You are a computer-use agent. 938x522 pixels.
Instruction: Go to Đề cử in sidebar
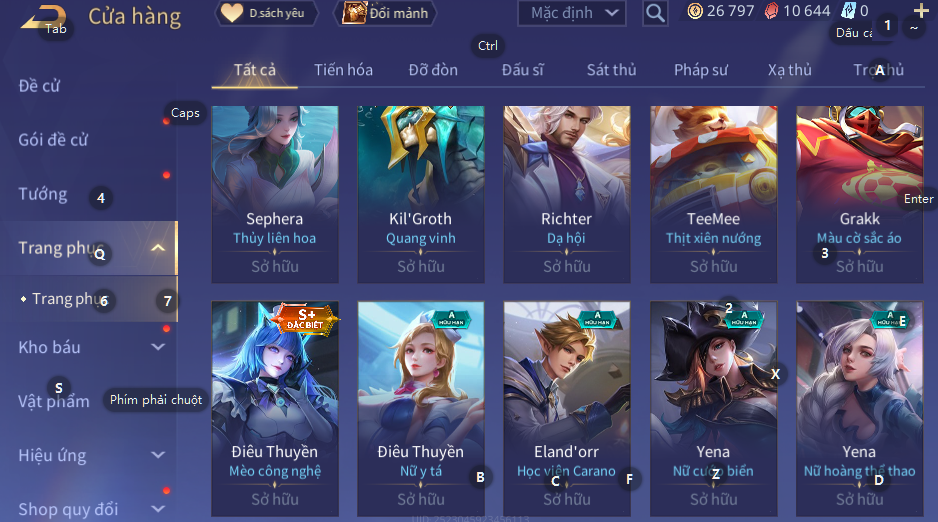[x=39, y=86]
